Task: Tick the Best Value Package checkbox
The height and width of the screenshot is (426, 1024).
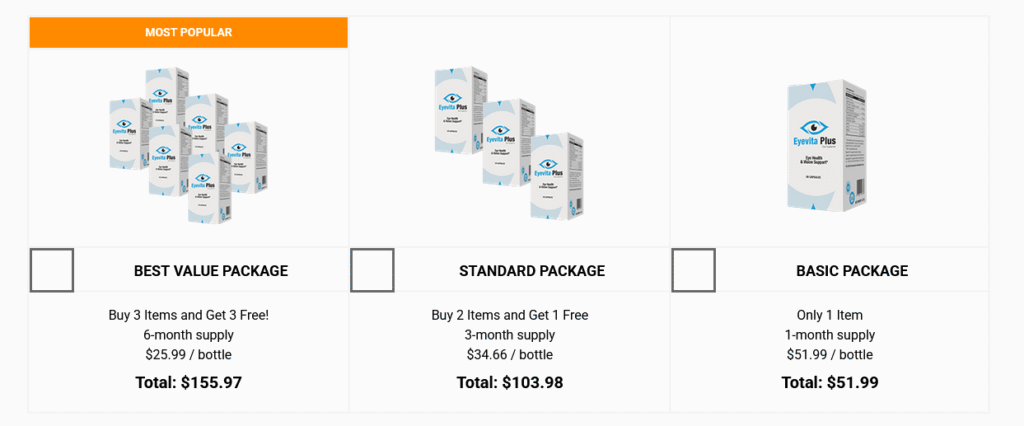Action: (x=52, y=270)
